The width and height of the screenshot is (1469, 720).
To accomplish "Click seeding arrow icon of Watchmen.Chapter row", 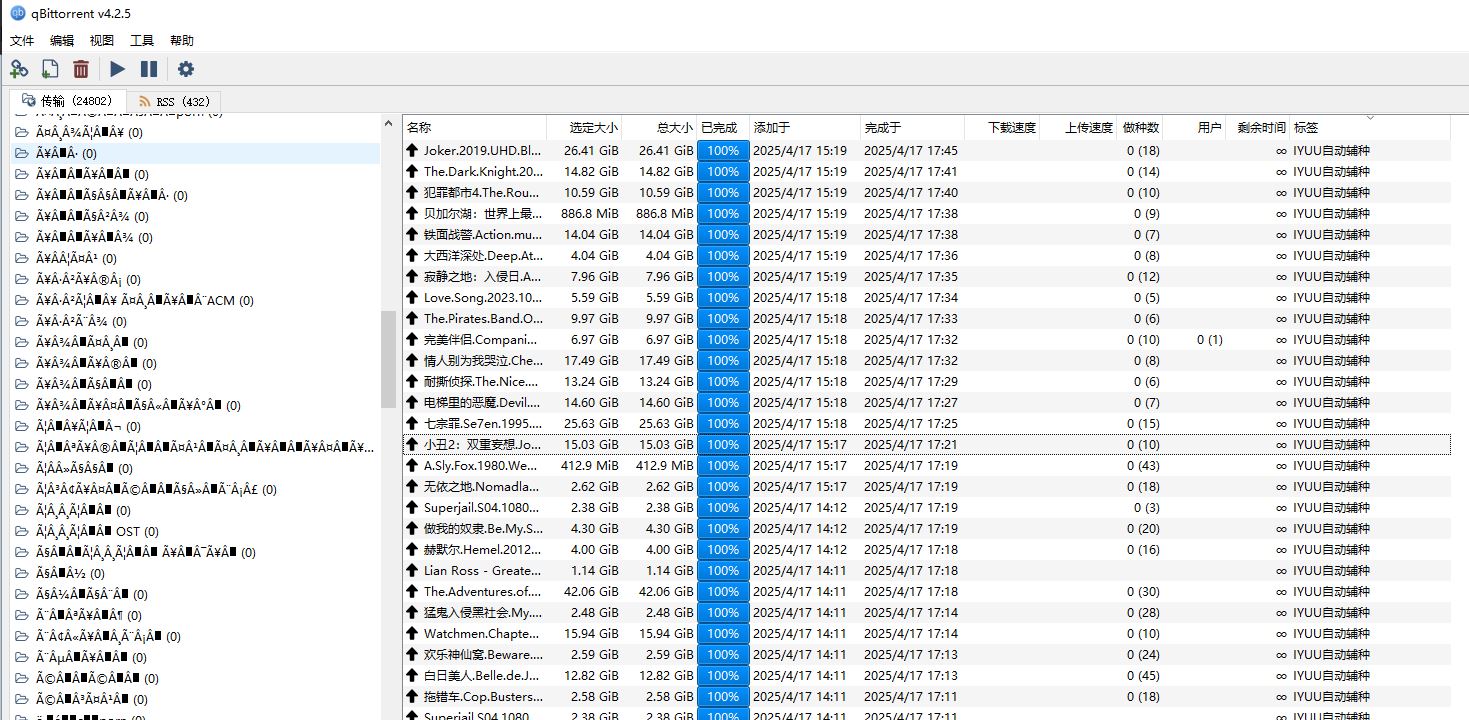I will [x=412, y=633].
